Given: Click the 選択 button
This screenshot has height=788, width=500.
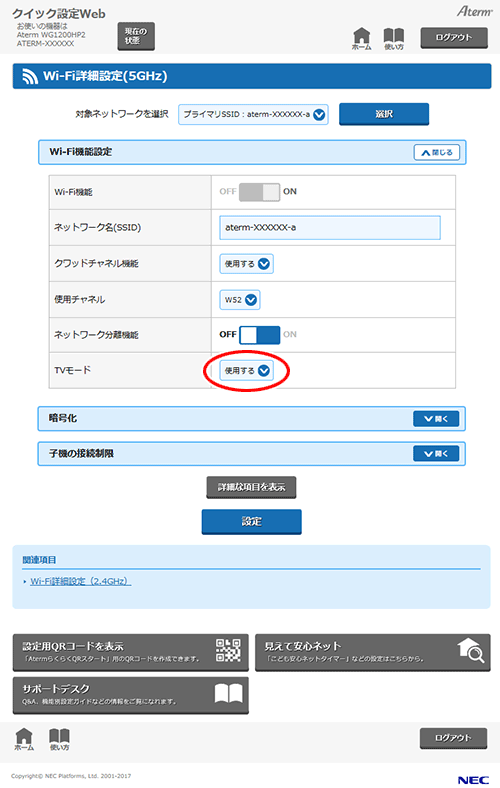Looking at the screenshot, I should coord(384,114).
